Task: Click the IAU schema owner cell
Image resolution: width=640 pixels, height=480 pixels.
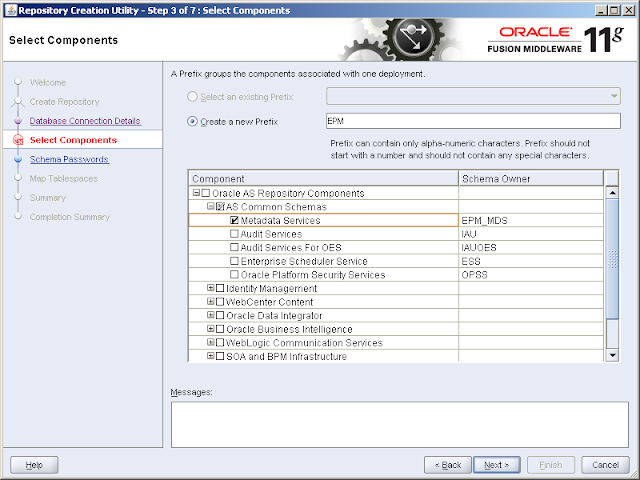Action: pyautogui.click(x=531, y=234)
